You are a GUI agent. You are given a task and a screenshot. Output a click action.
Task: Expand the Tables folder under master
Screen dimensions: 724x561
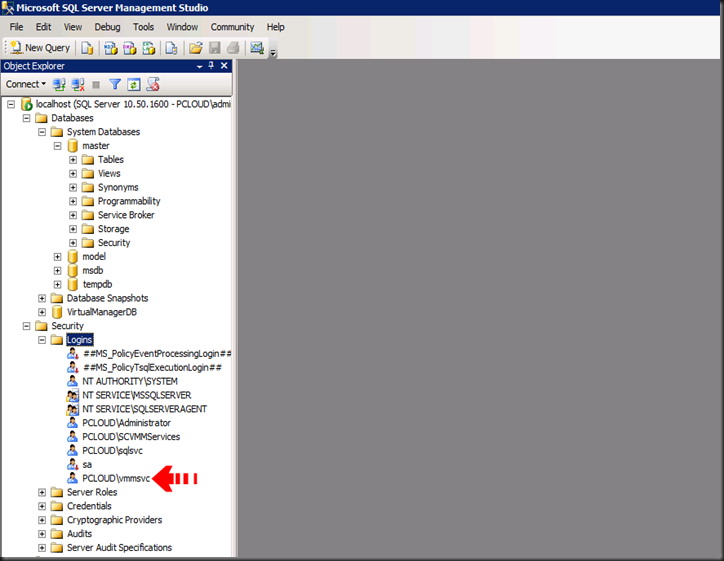point(73,160)
